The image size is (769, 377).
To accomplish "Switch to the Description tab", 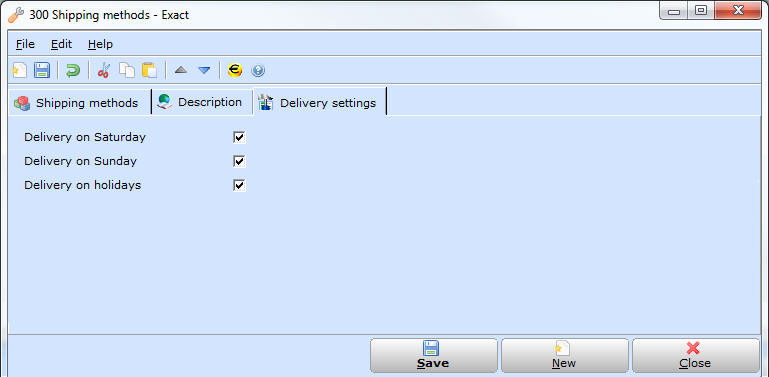I will (202, 102).
